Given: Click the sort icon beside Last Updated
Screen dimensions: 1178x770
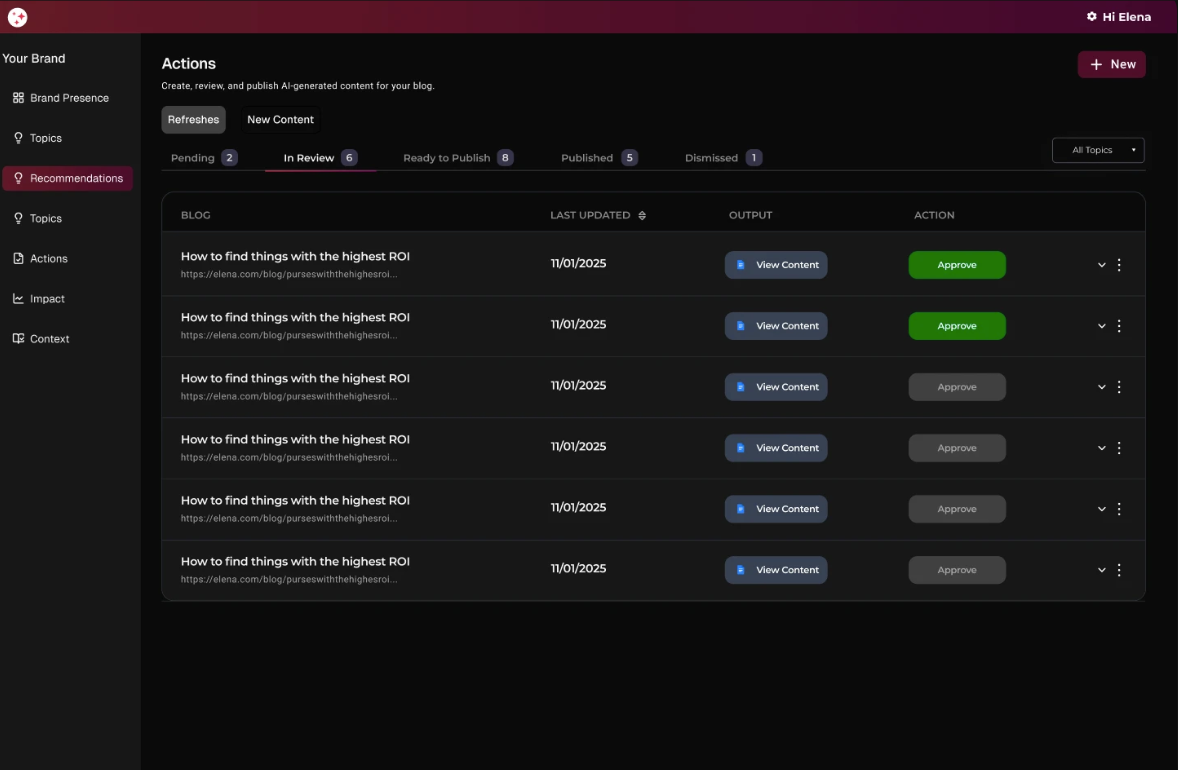Looking at the screenshot, I should [x=642, y=215].
